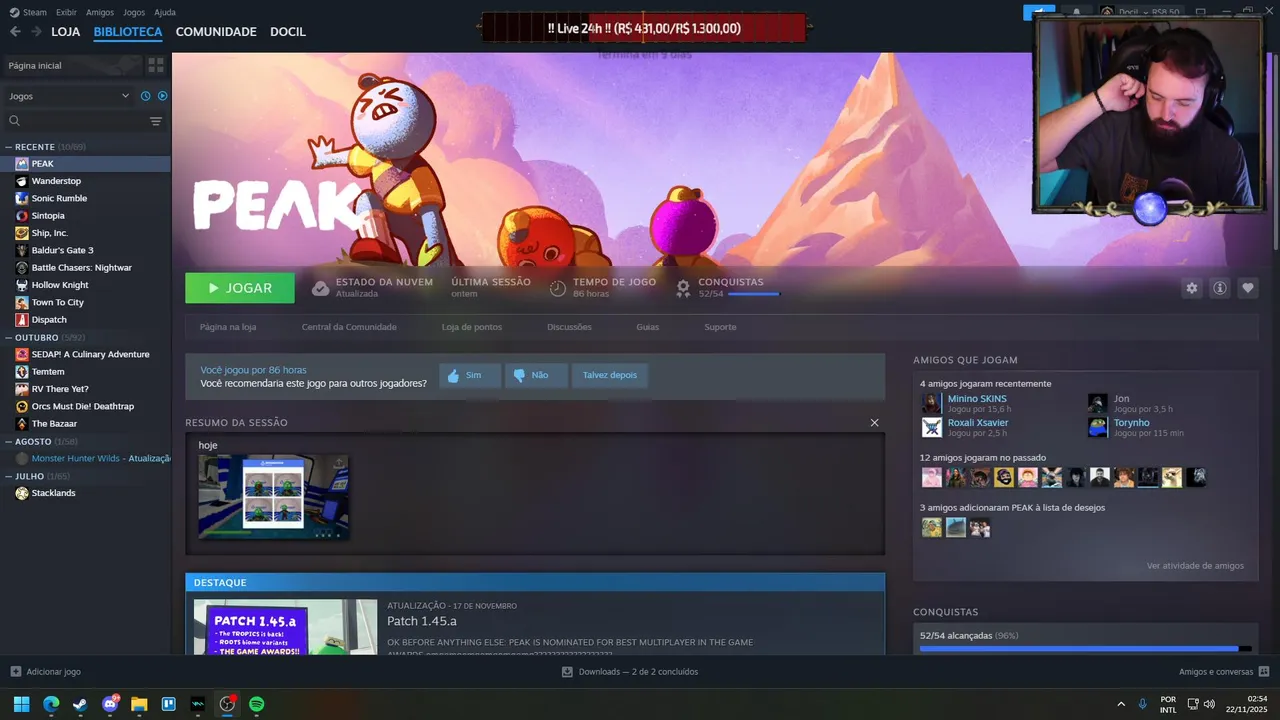Open the COMUNIDADE tab
This screenshot has width=1280, height=720.
tap(216, 32)
